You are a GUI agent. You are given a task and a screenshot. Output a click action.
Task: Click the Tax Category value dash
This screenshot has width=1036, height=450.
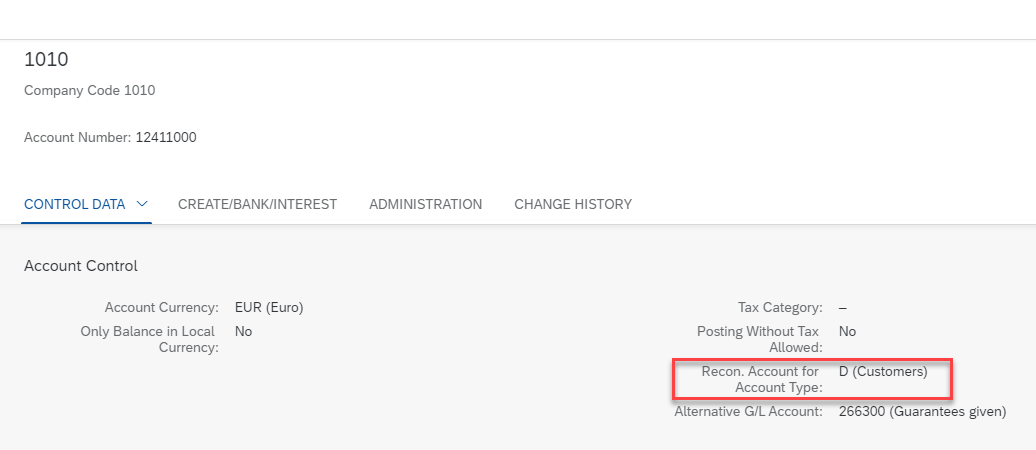point(843,307)
